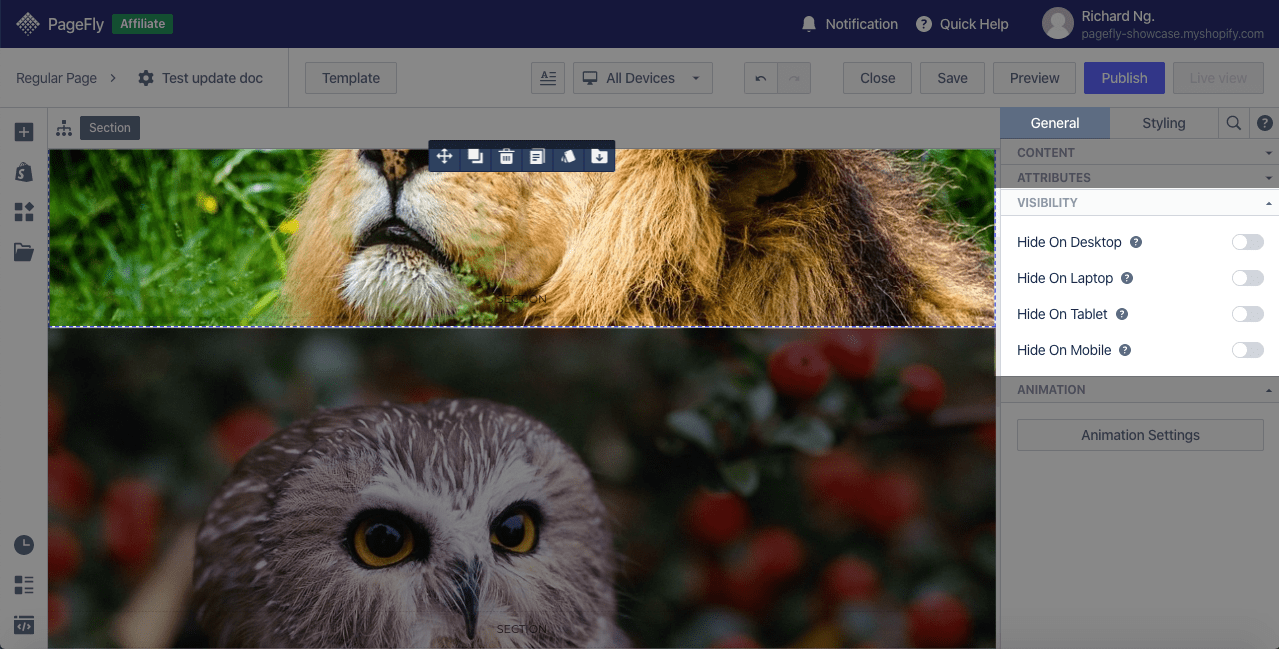The width and height of the screenshot is (1279, 649).
Task: Open inspector help question icon
Action: coord(1265,123)
